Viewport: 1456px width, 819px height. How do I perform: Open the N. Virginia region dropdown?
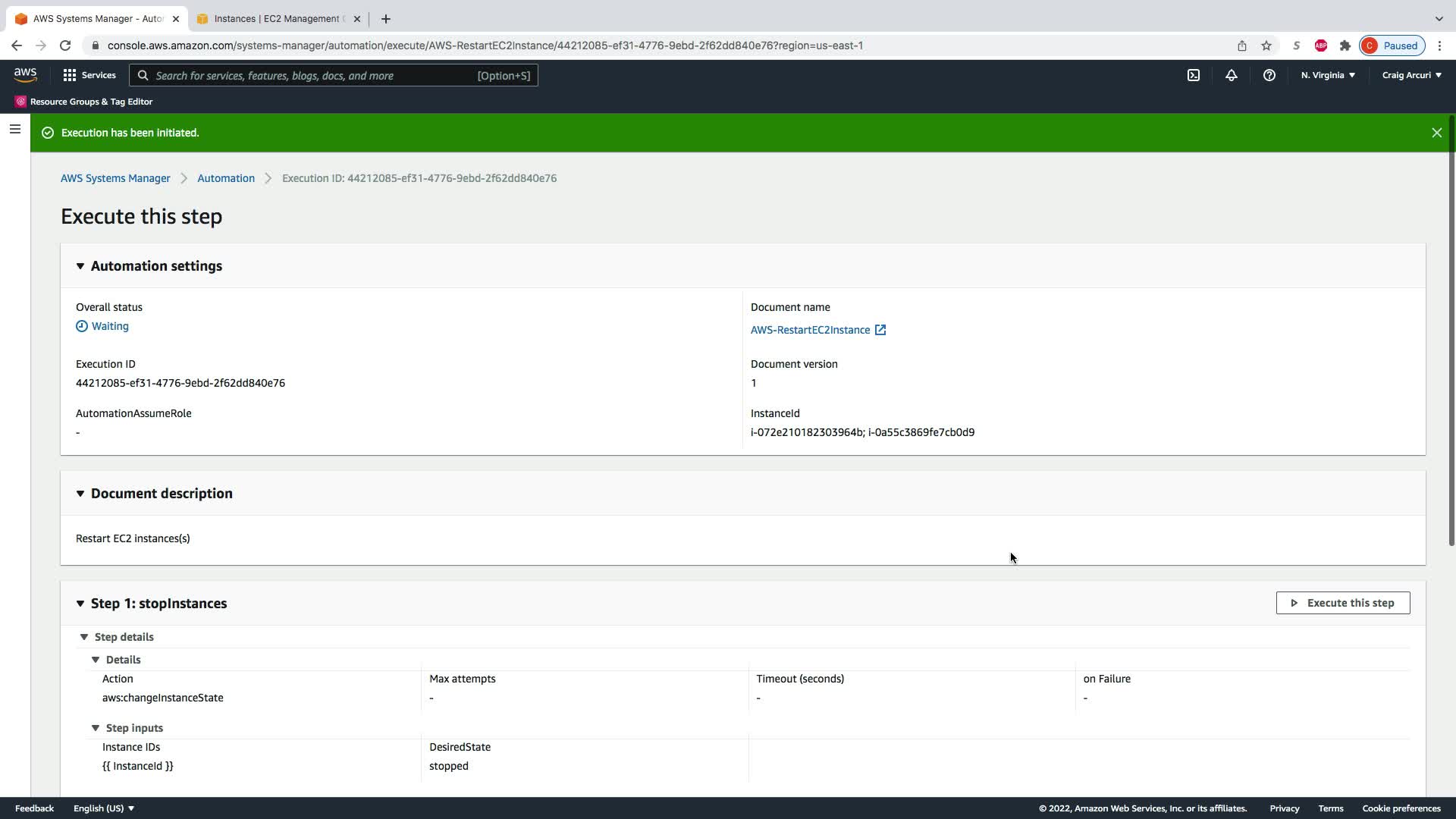[x=1328, y=75]
